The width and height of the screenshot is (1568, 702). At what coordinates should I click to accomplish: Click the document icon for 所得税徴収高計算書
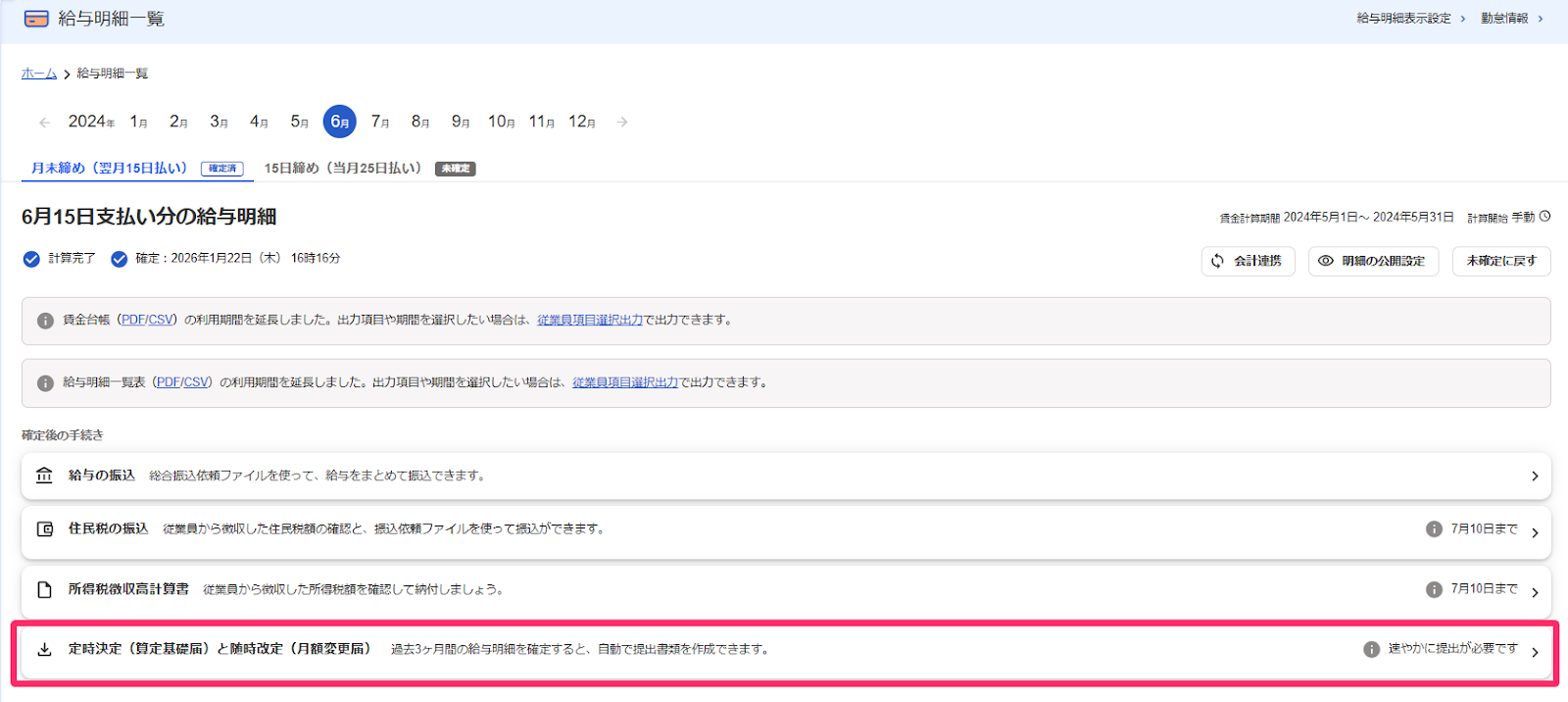tap(44, 590)
